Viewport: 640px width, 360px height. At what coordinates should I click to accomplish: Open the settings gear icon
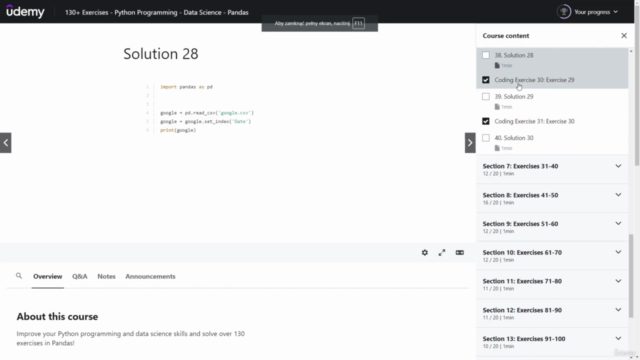[x=424, y=253]
